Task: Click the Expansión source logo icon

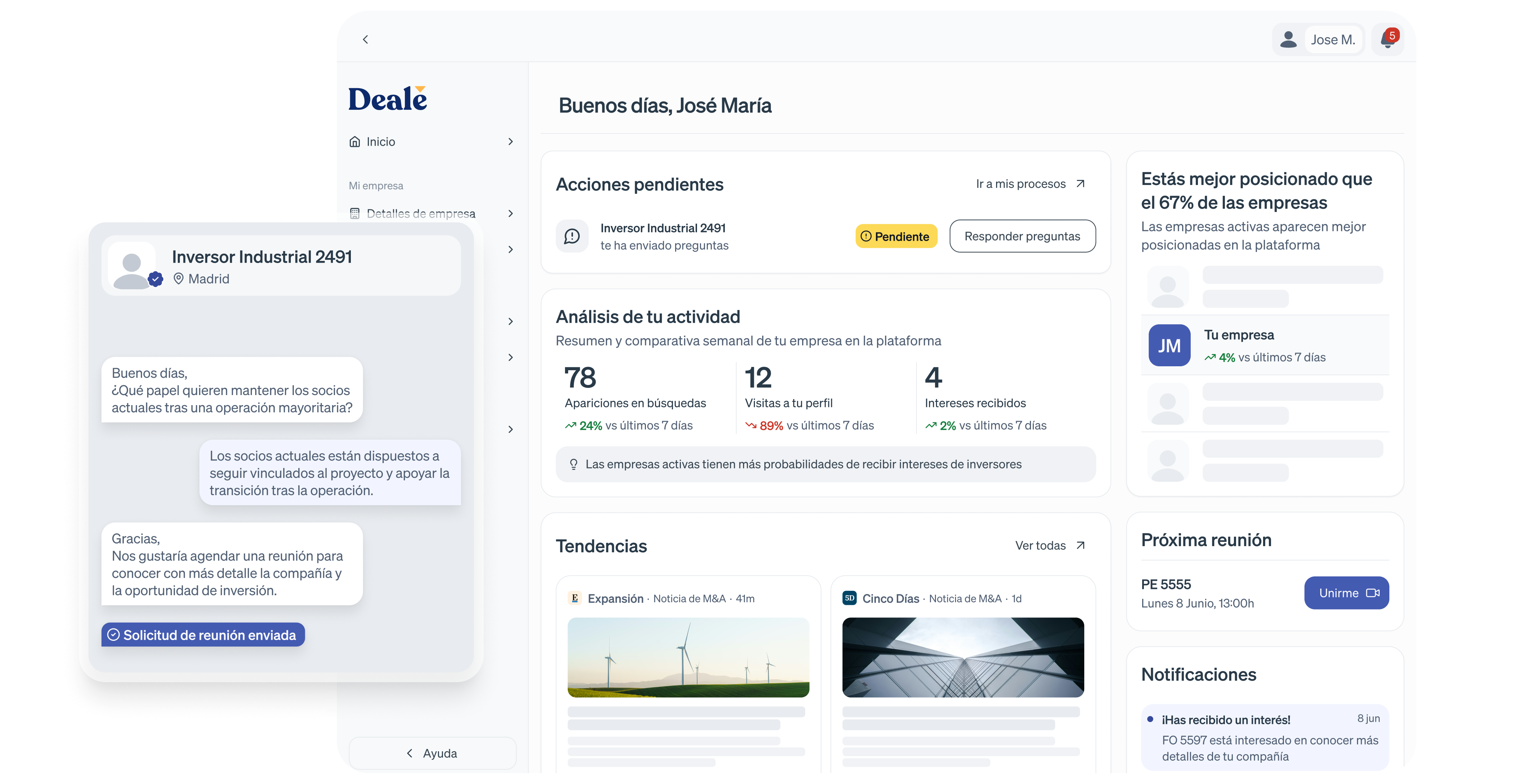Action: pyautogui.click(x=575, y=598)
